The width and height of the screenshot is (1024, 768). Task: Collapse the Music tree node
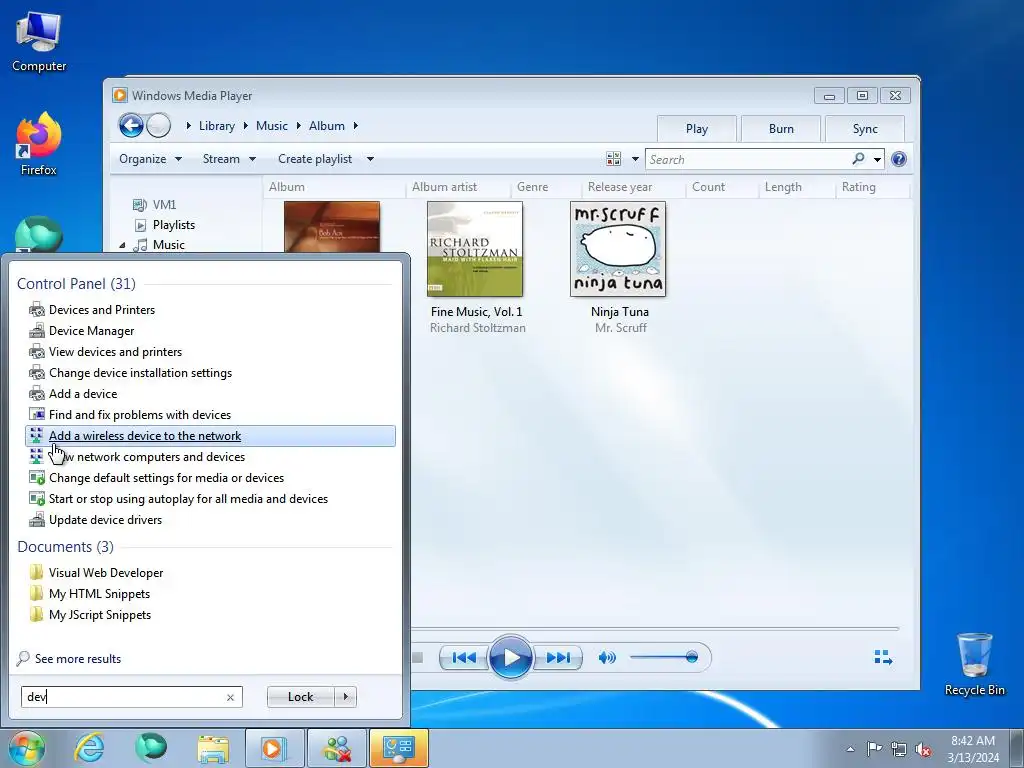(x=122, y=245)
